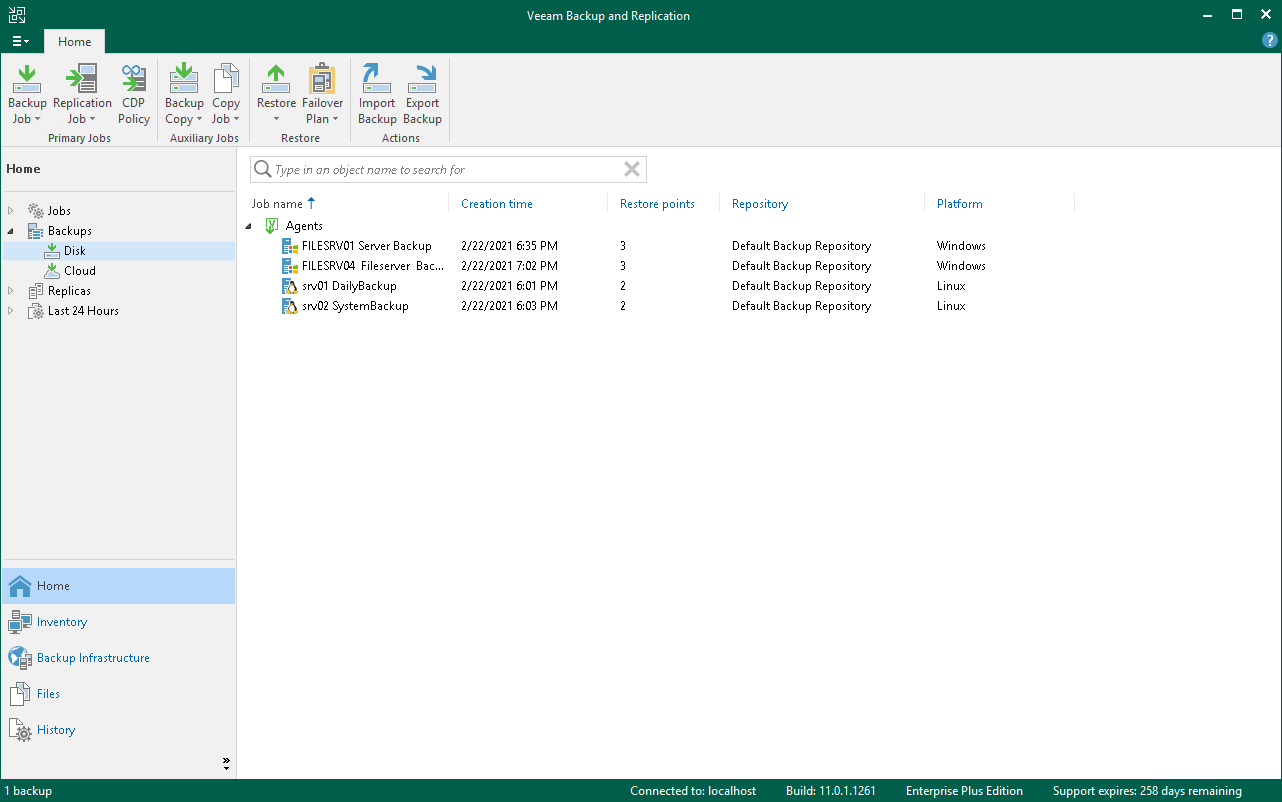Sort by the Creation time column header
Screen dimensions: 1282x802
tap(497, 204)
